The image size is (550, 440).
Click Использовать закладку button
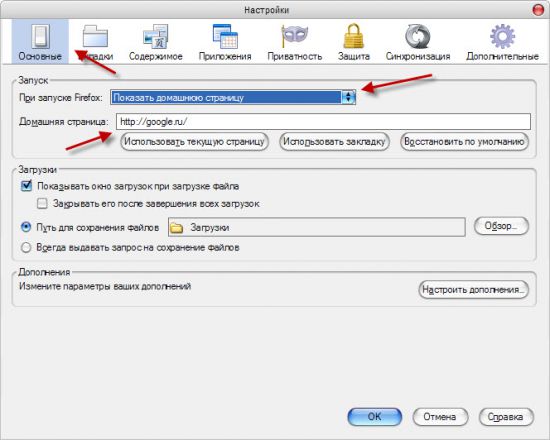(334, 142)
